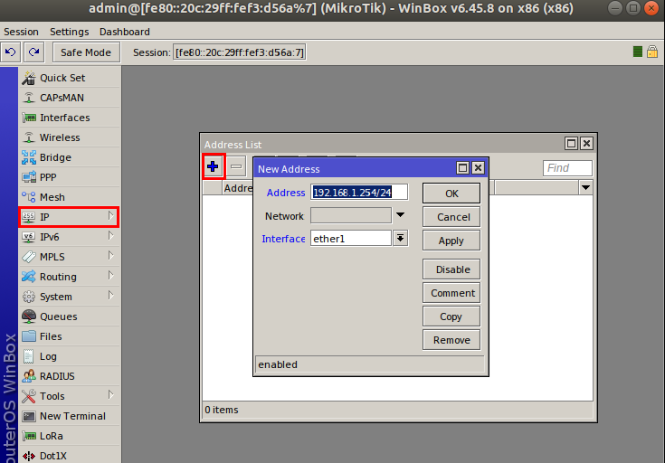This screenshot has width=665, height=463.
Task: Open Dot1X sidebar entry
Action: coord(70,455)
